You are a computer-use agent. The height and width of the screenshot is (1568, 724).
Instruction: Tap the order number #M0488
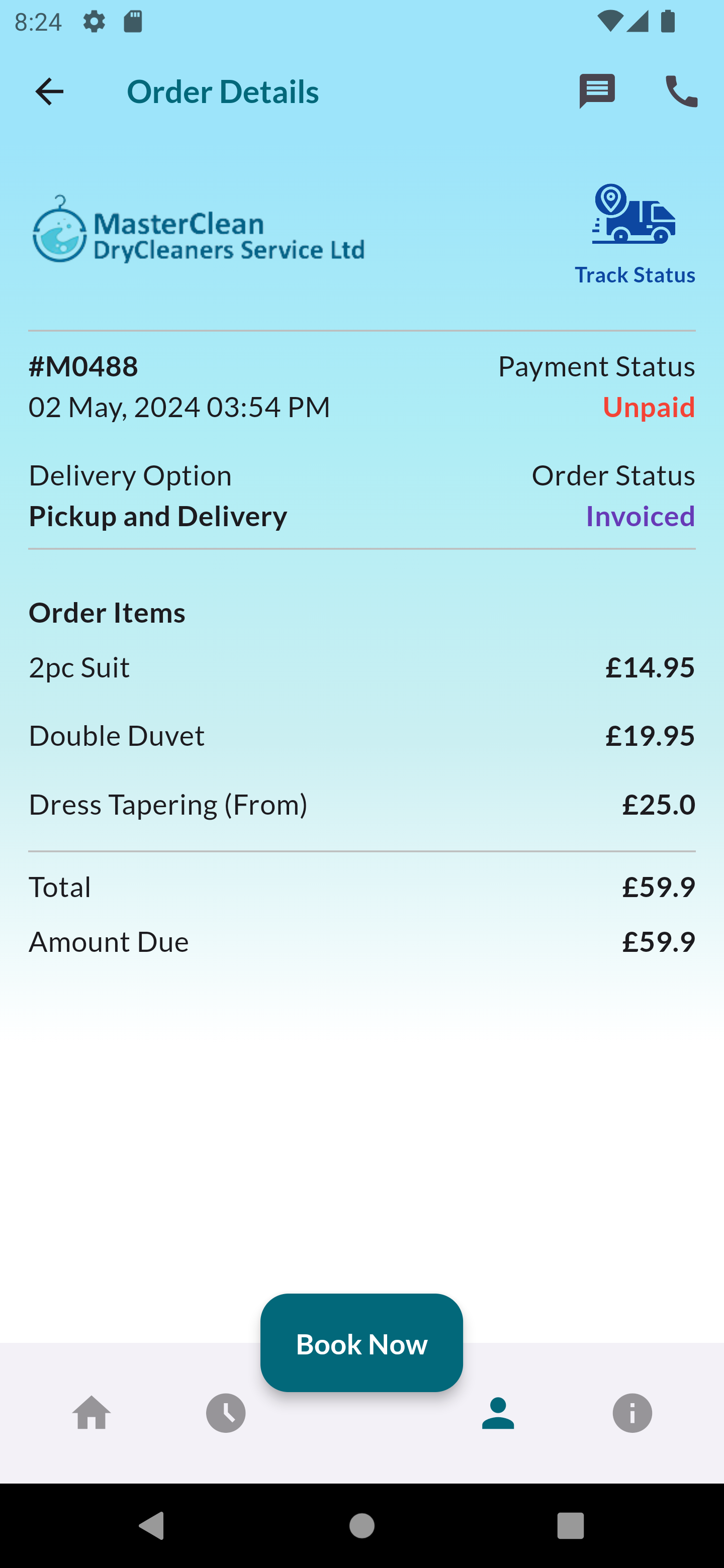(83, 366)
